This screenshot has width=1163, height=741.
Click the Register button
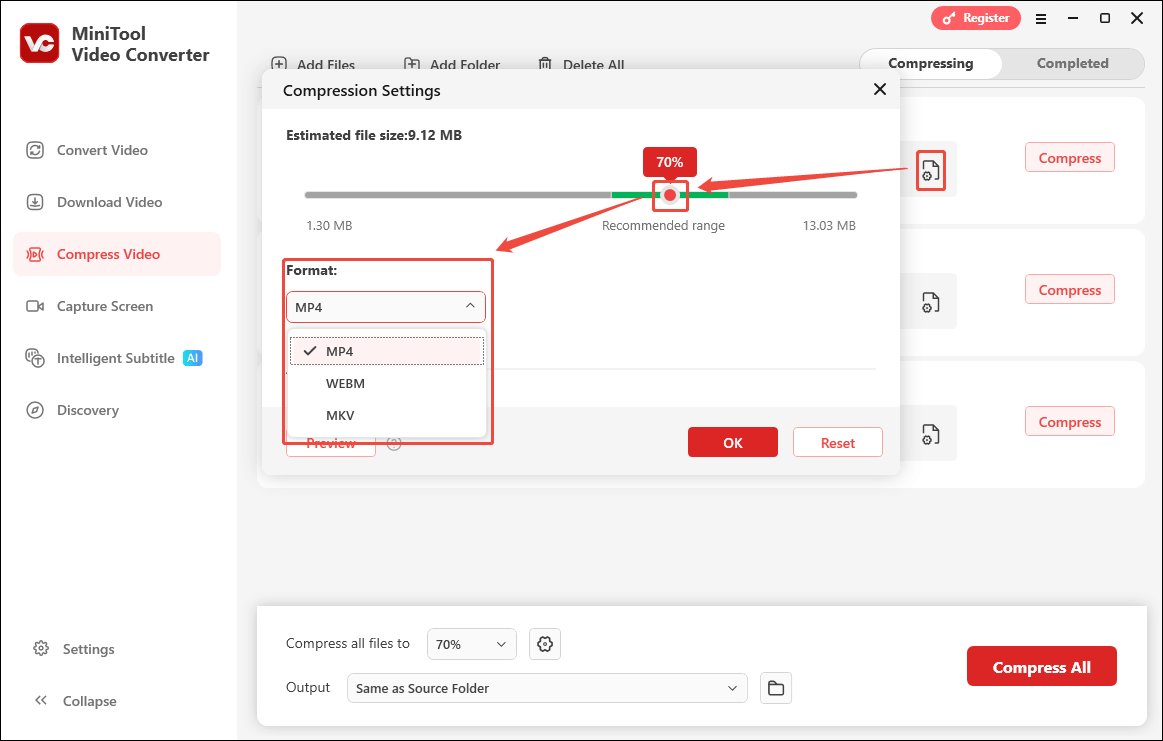975,18
